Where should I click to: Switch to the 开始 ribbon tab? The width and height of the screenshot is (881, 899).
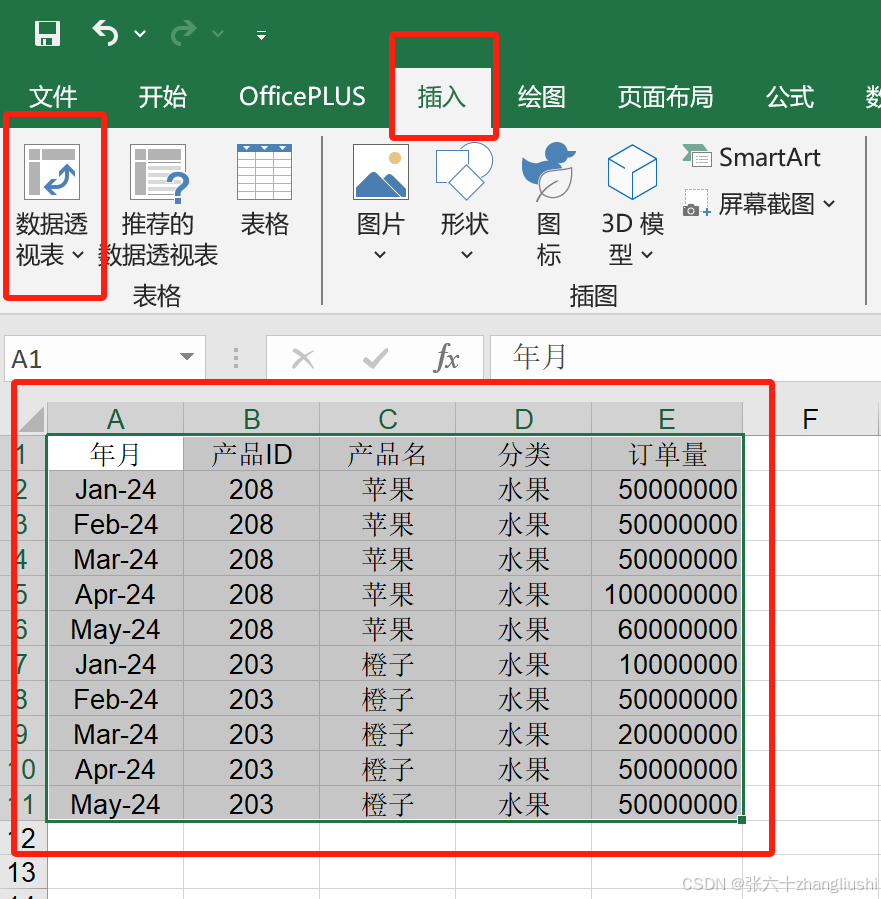[x=162, y=96]
